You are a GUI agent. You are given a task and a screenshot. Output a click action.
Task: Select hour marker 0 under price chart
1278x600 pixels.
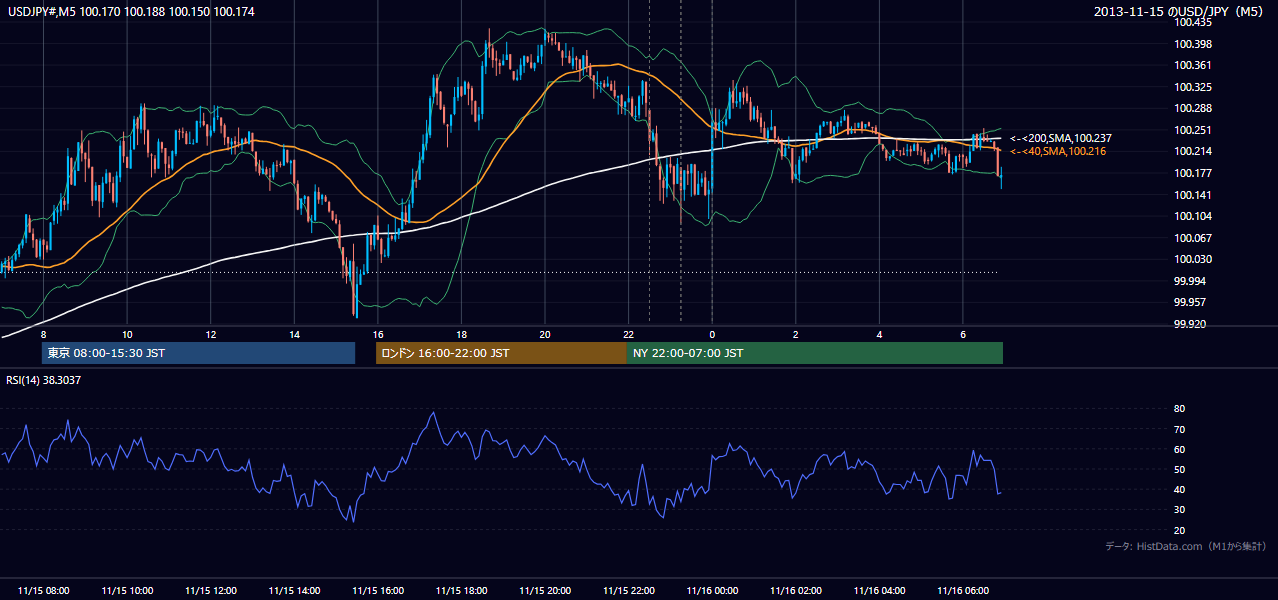pyautogui.click(x=712, y=334)
